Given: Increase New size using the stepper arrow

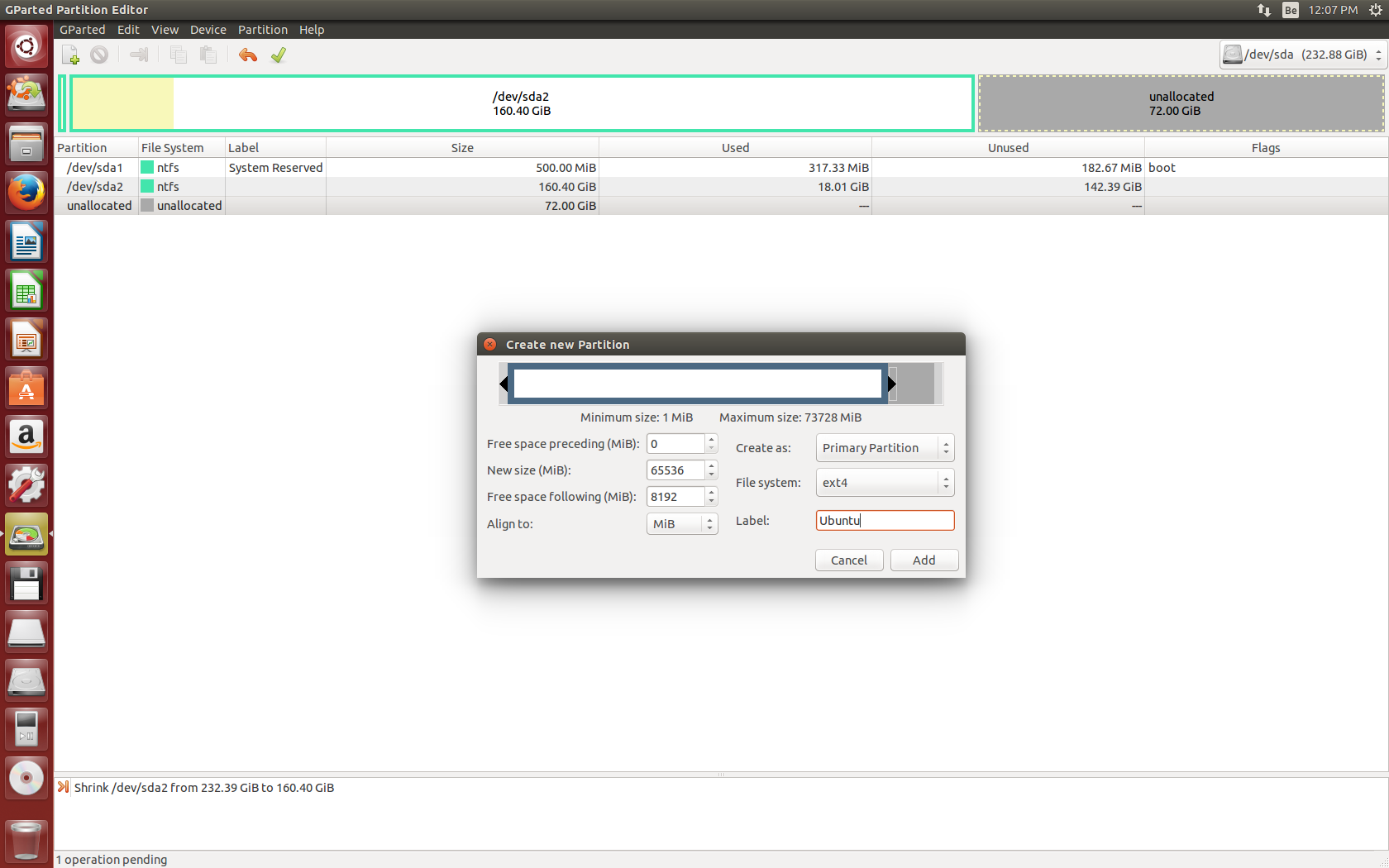Looking at the screenshot, I should (x=711, y=465).
